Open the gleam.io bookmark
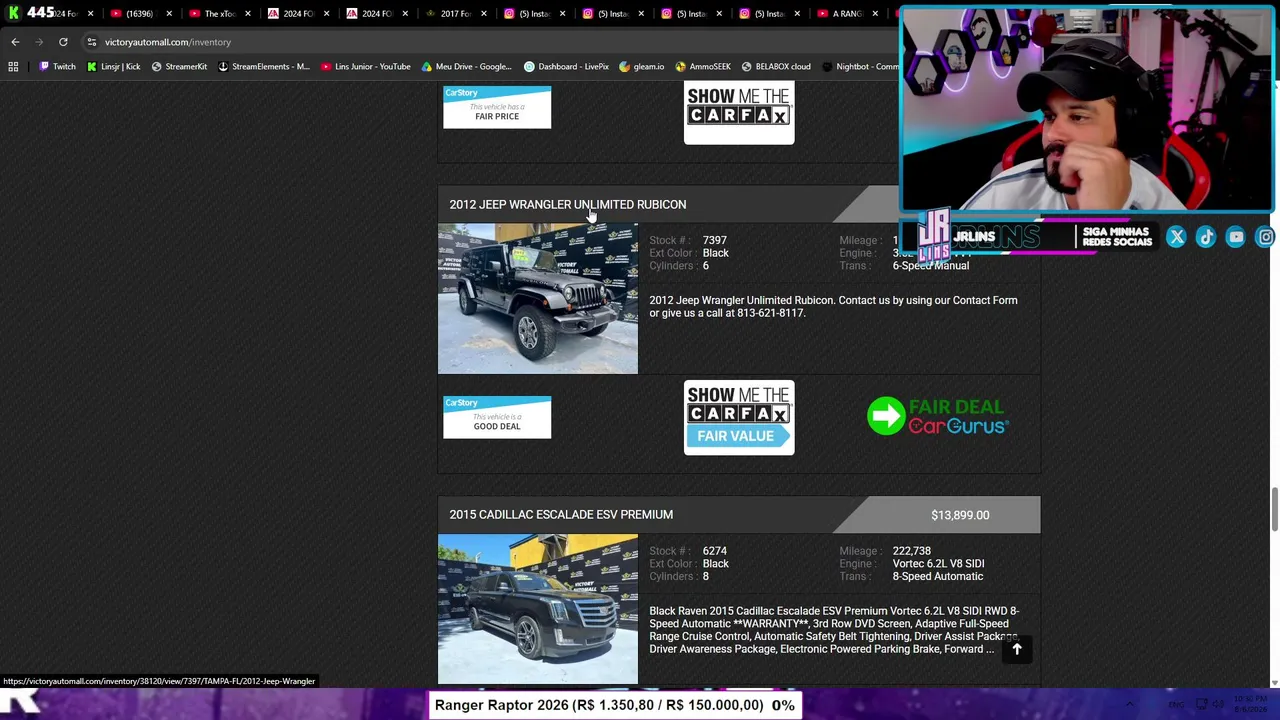 (642, 67)
